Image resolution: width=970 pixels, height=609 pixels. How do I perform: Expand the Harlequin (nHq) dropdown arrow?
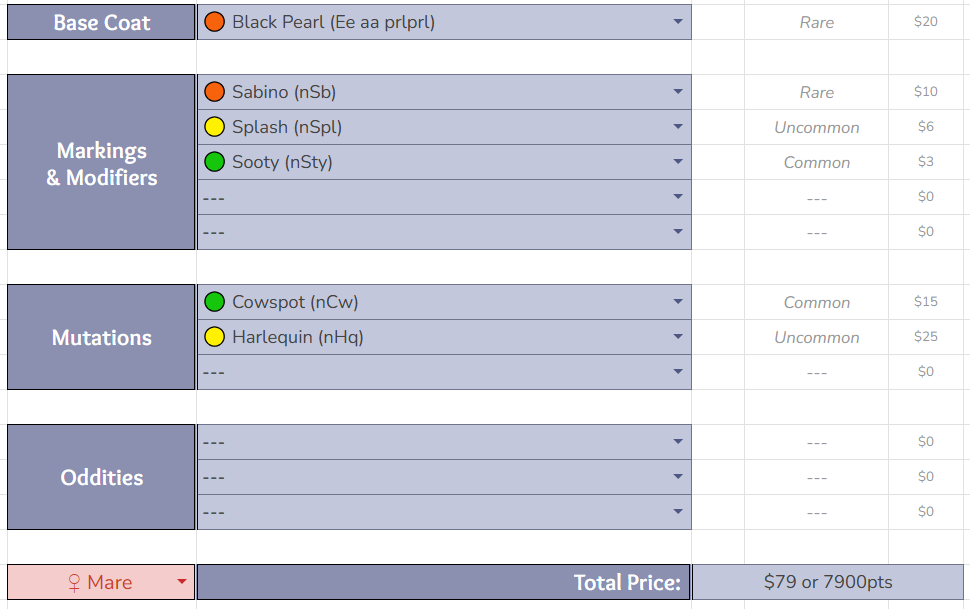click(x=677, y=337)
